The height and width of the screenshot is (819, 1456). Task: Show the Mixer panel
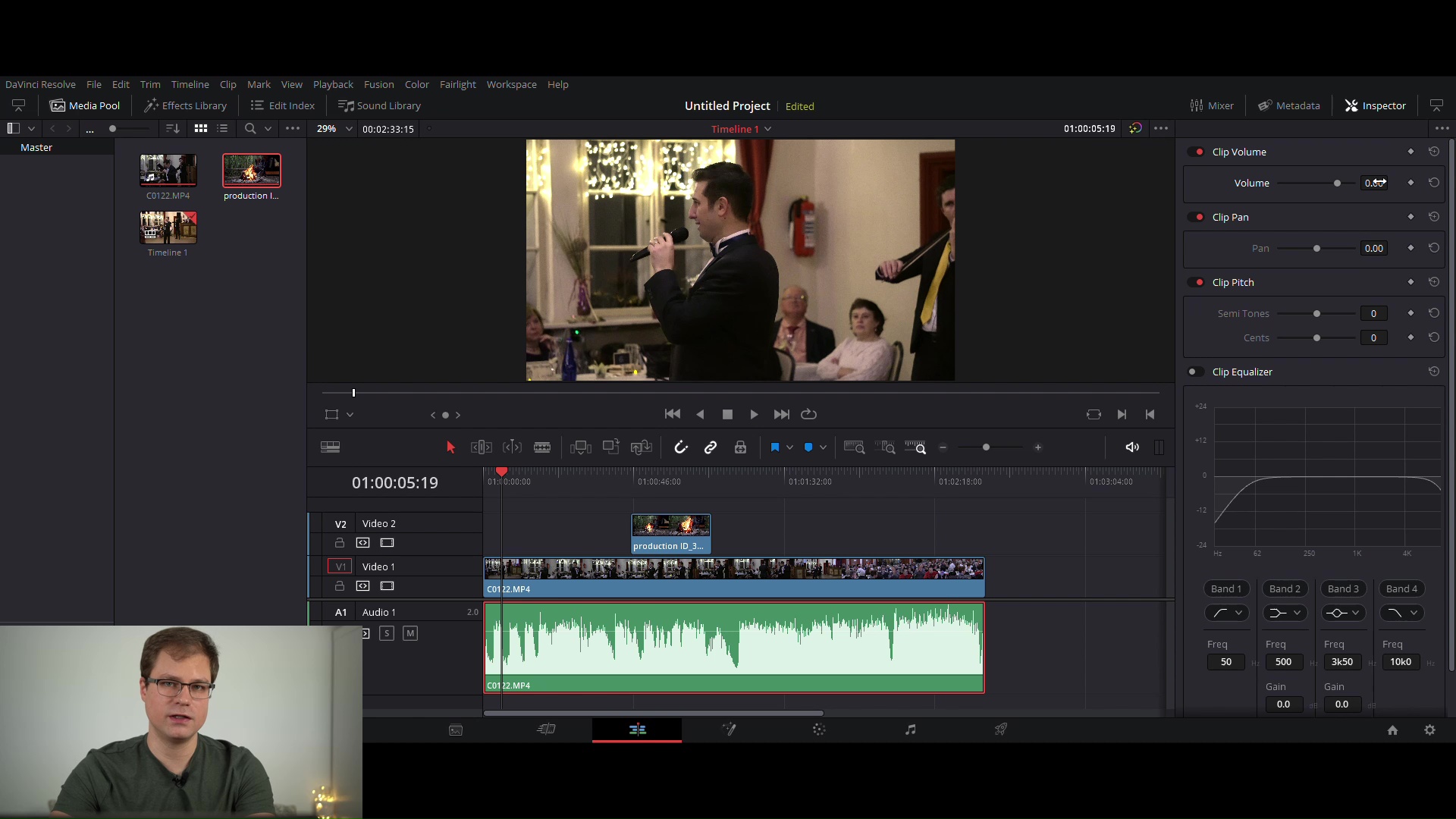pyautogui.click(x=1212, y=105)
